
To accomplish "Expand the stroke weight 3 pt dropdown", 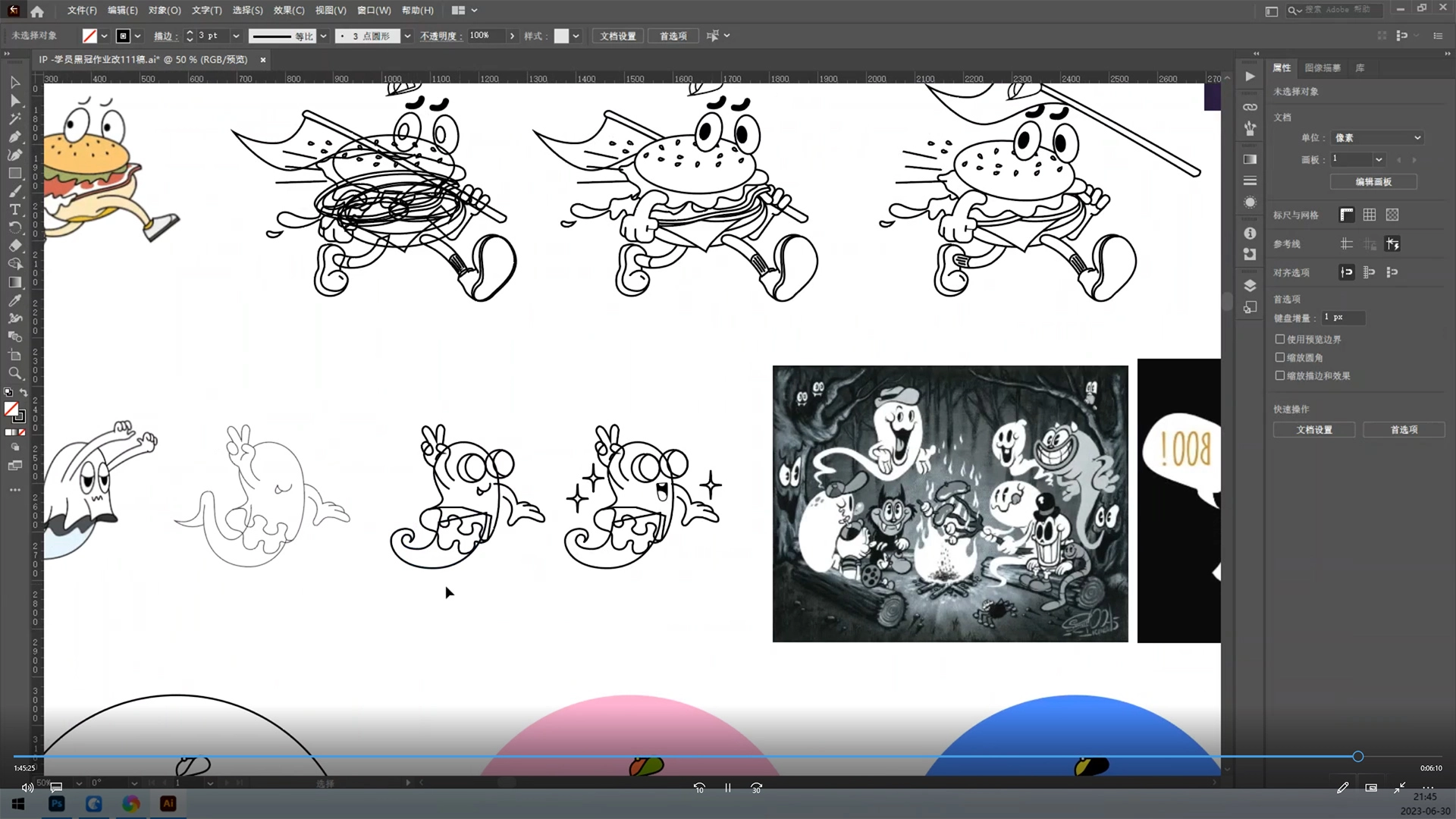I will click(x=236, y=36).
